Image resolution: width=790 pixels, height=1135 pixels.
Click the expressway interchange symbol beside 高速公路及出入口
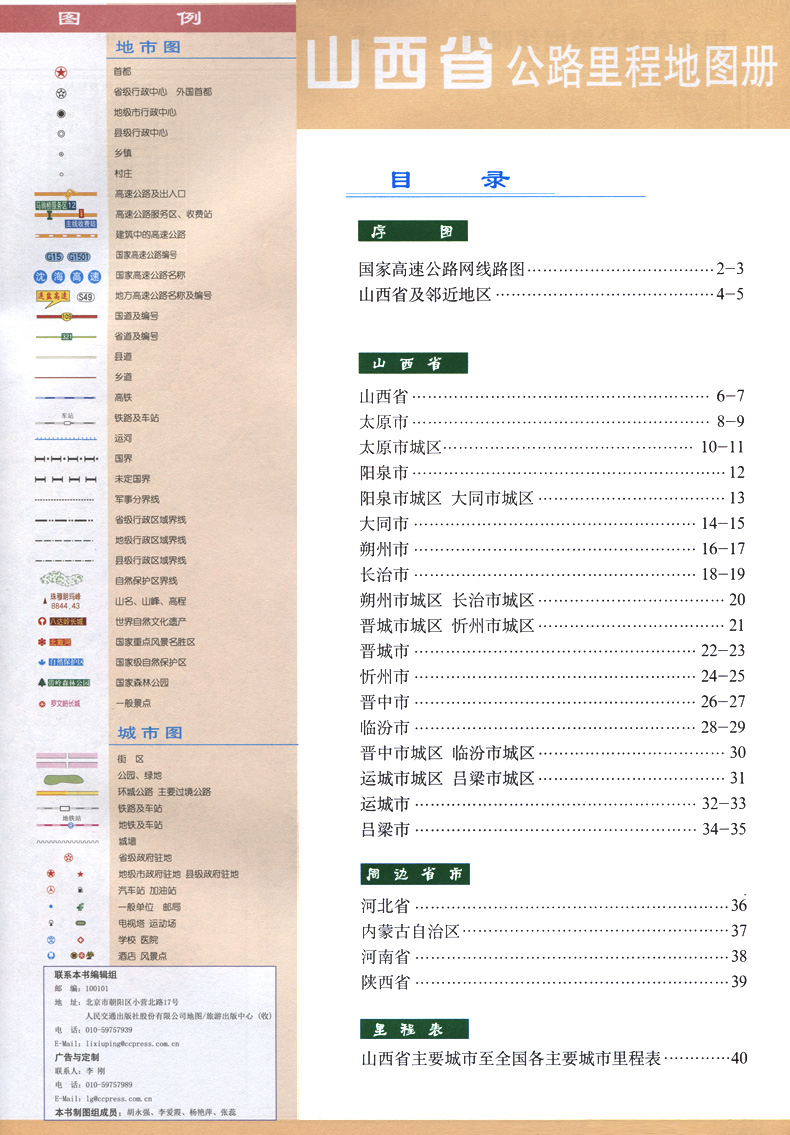click(66, 194)
